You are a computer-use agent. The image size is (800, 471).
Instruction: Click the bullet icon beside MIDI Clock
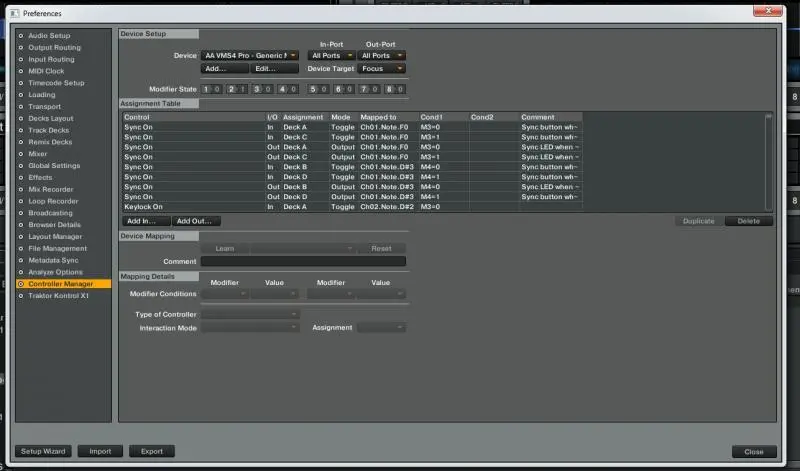pos(21,71)
